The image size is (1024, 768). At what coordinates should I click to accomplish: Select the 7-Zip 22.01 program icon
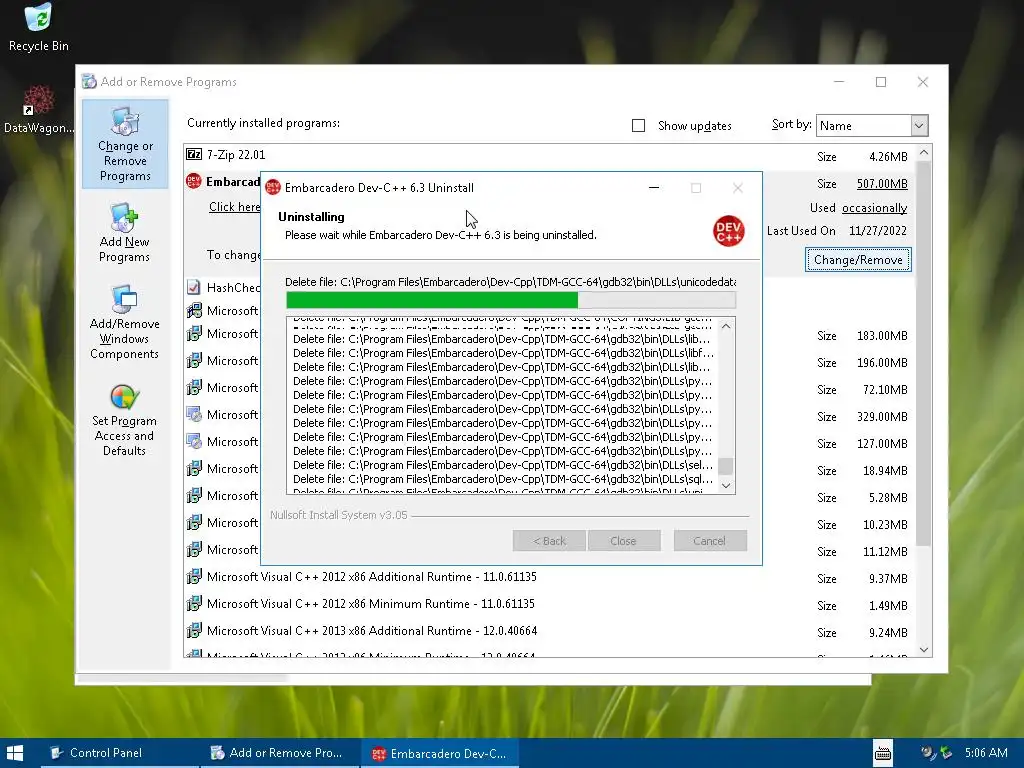click(x=194, y=155)
